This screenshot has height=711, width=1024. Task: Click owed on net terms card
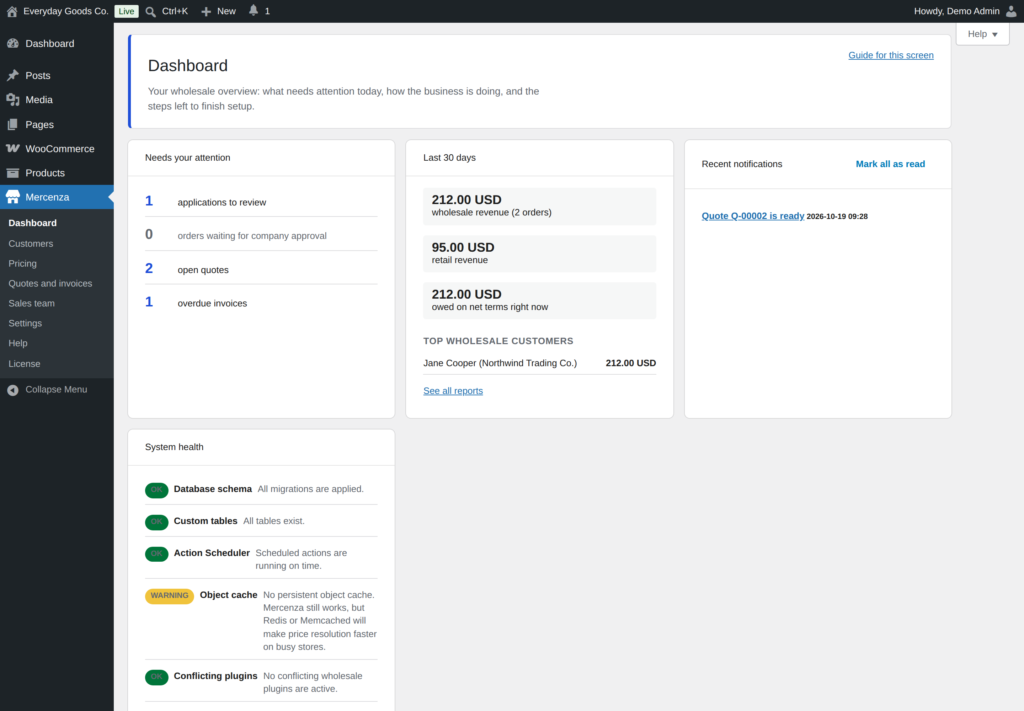539,300
